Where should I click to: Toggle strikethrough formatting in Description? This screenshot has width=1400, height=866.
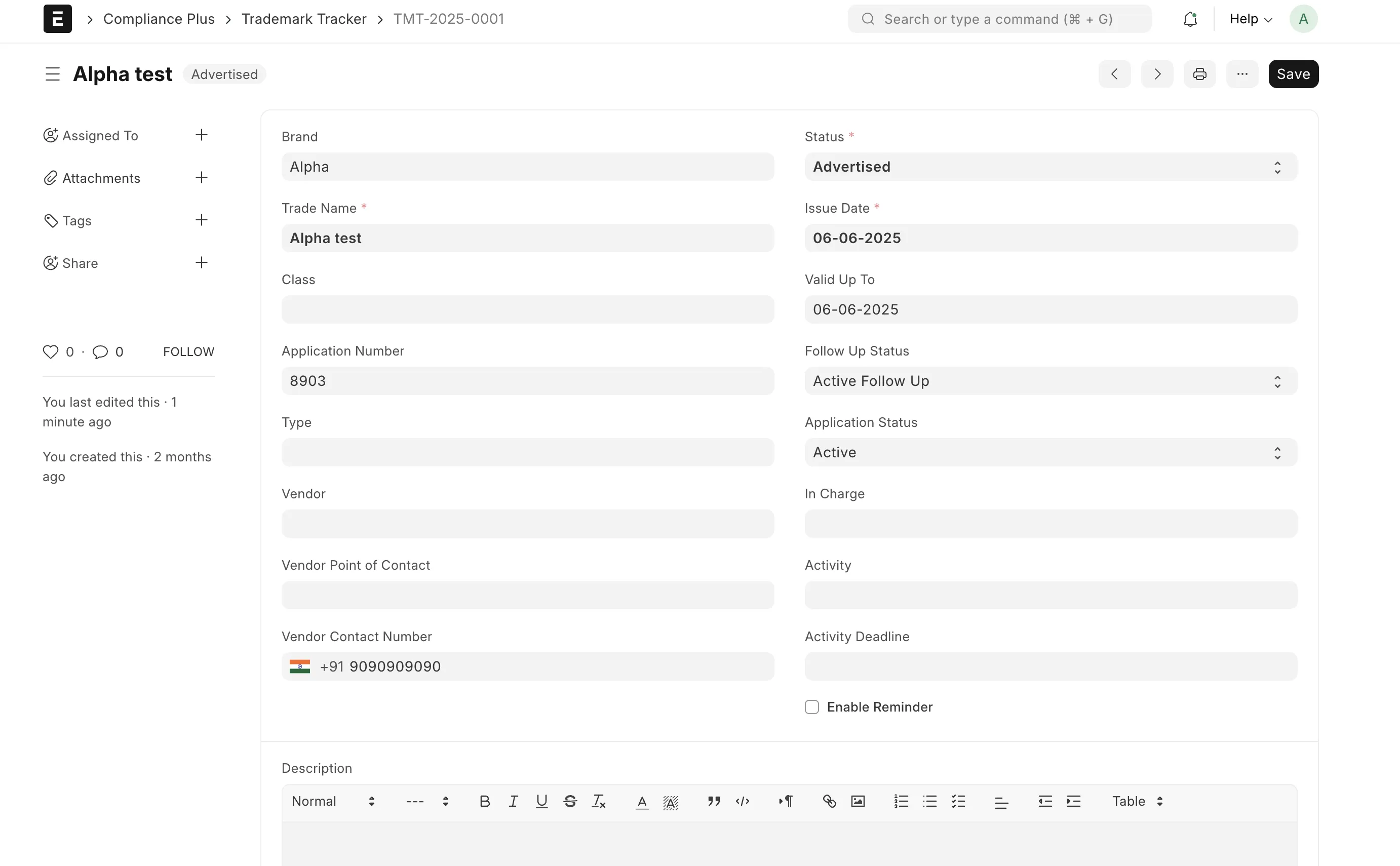(570, 801)
